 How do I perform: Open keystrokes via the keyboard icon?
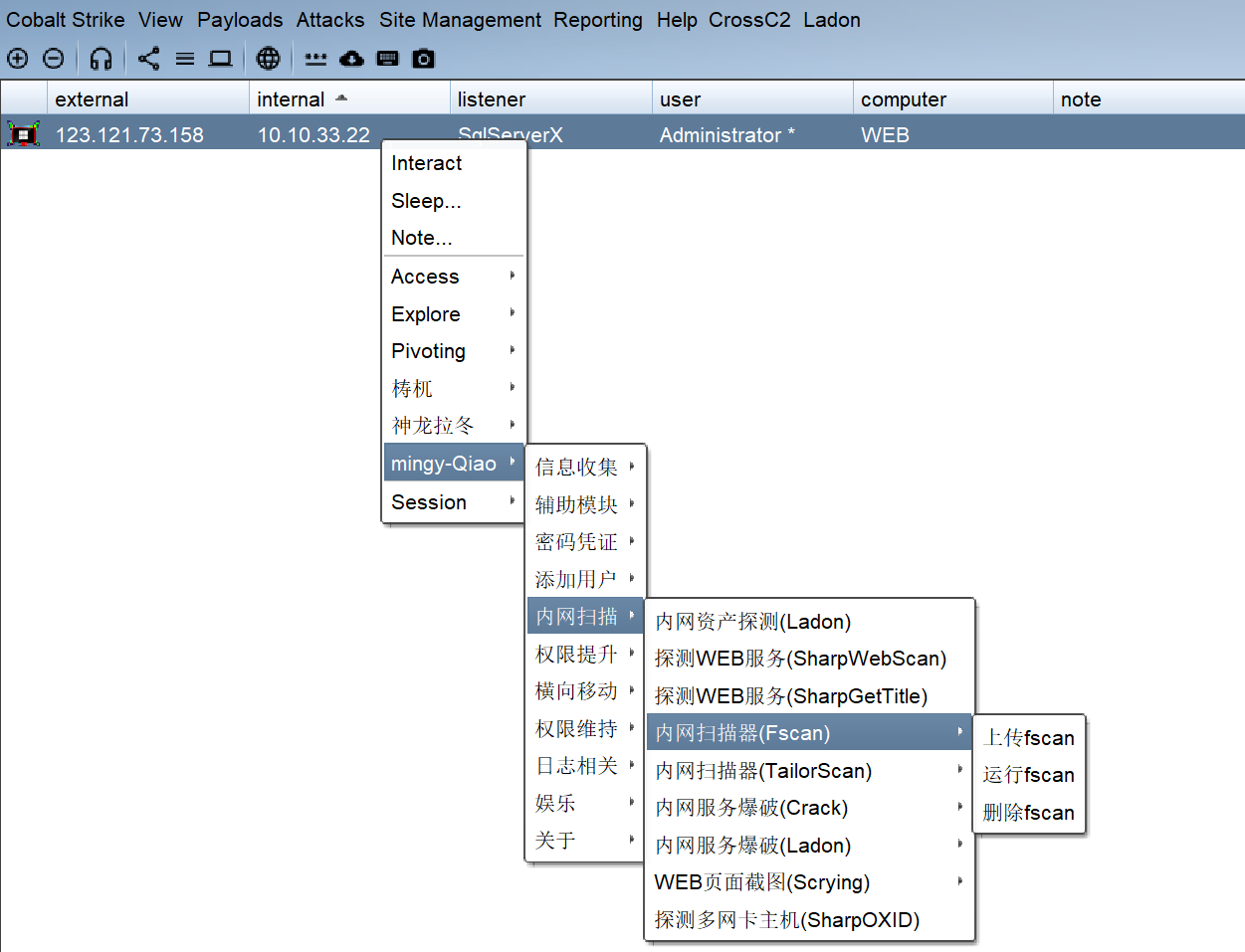point(388,59)
